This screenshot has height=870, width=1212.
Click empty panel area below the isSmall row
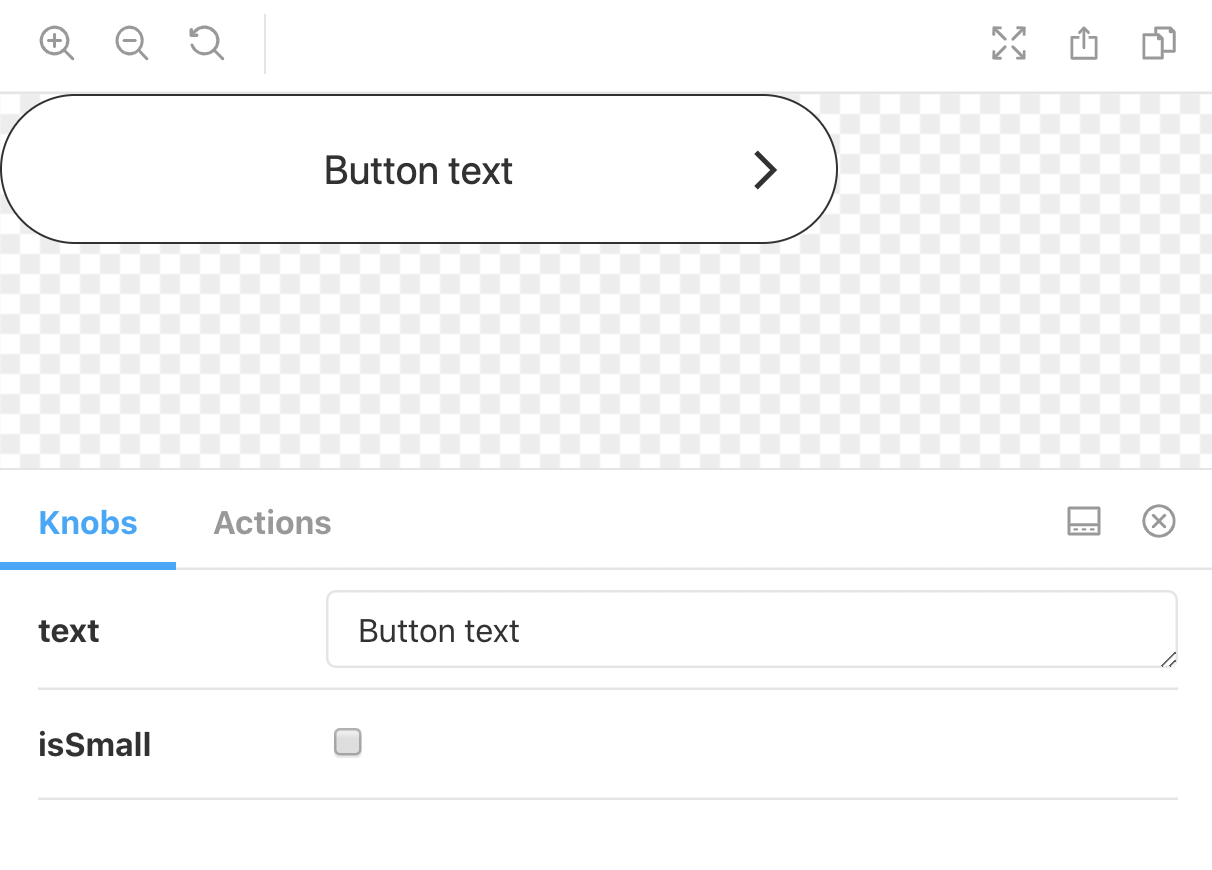(x=606, y=835)
